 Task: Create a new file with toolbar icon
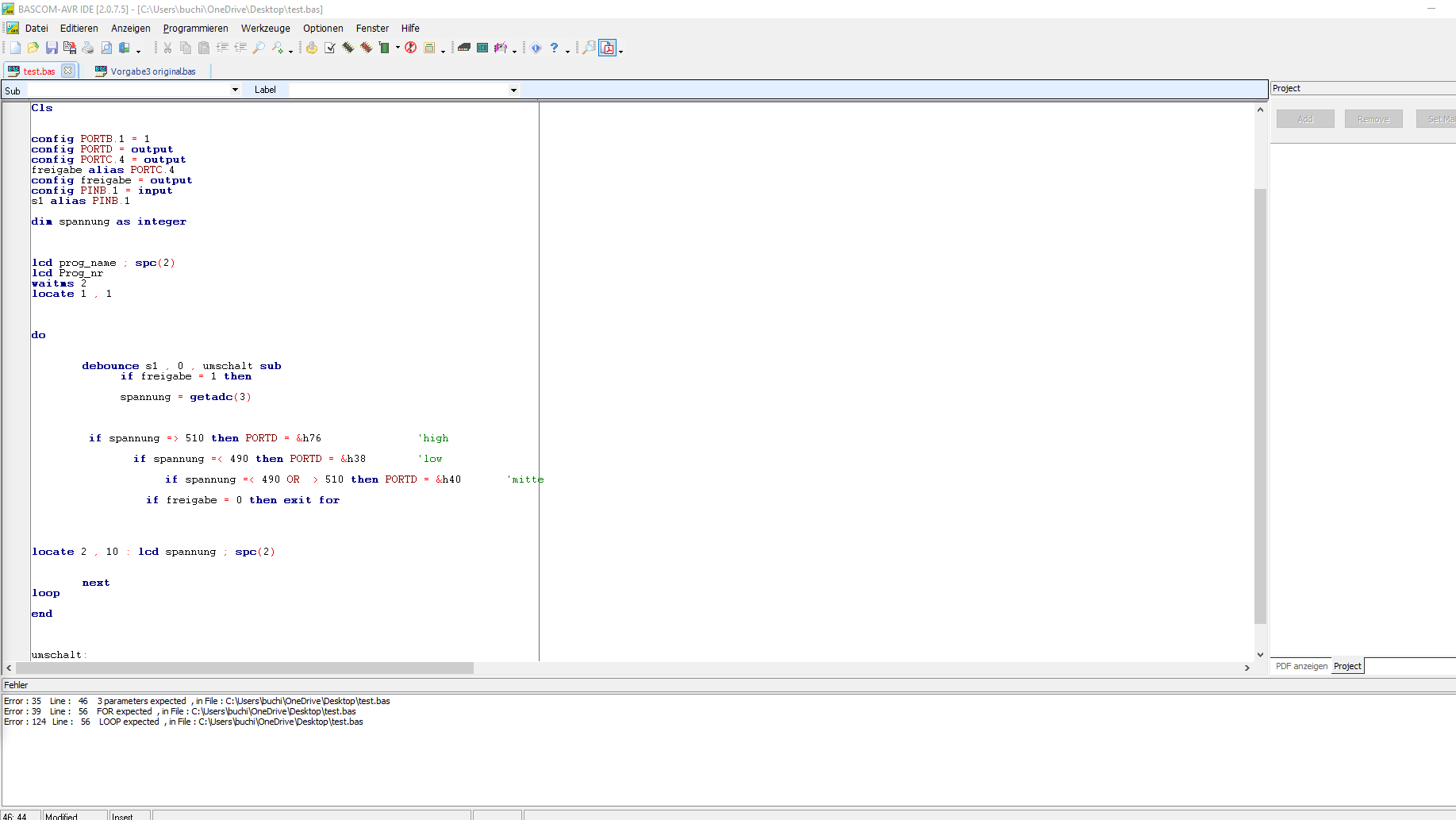(x=15, y=48)
